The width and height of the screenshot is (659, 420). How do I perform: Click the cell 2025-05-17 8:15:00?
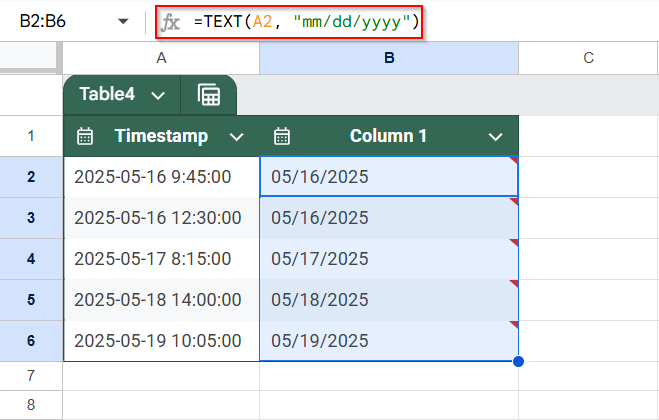click(161, 259)
